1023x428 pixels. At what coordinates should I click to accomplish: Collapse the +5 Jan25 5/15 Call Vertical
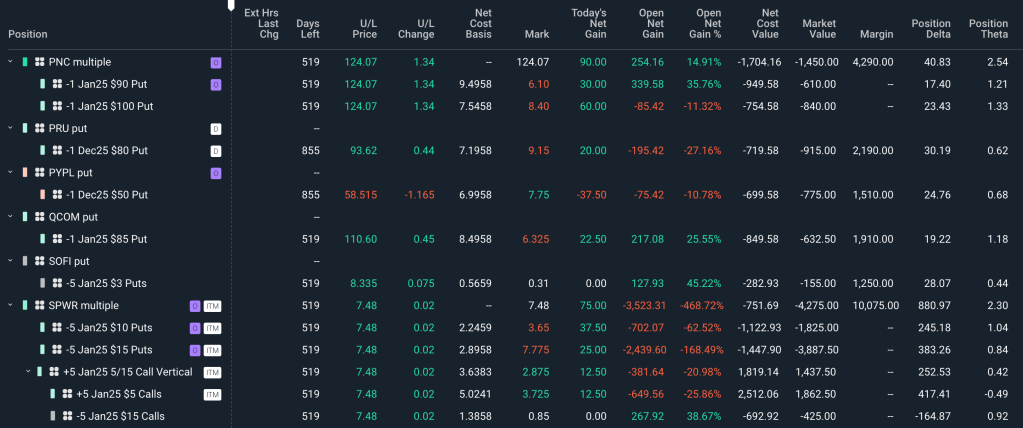pyautogui.click(x=27, y=371)
